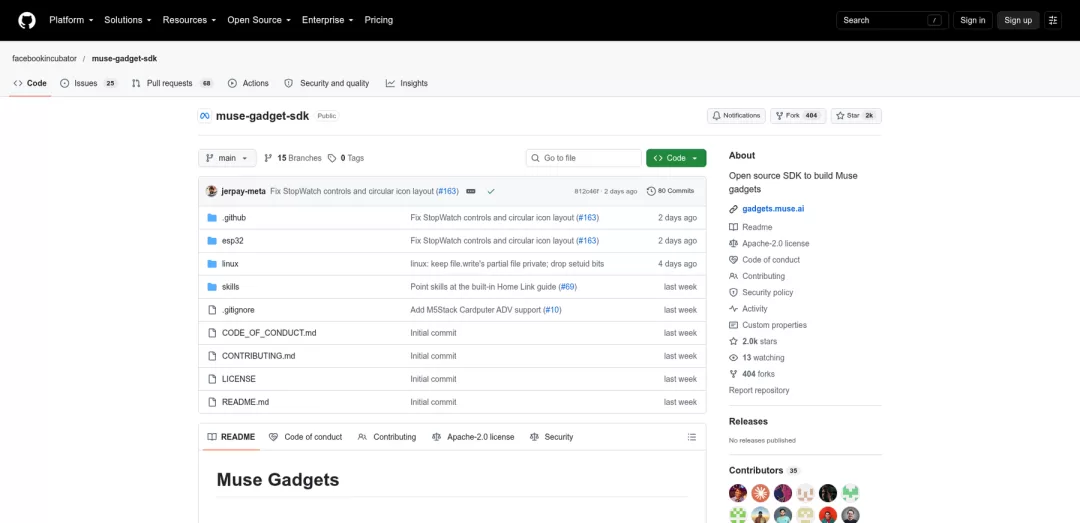View 15 Branches

click(293, 158)
